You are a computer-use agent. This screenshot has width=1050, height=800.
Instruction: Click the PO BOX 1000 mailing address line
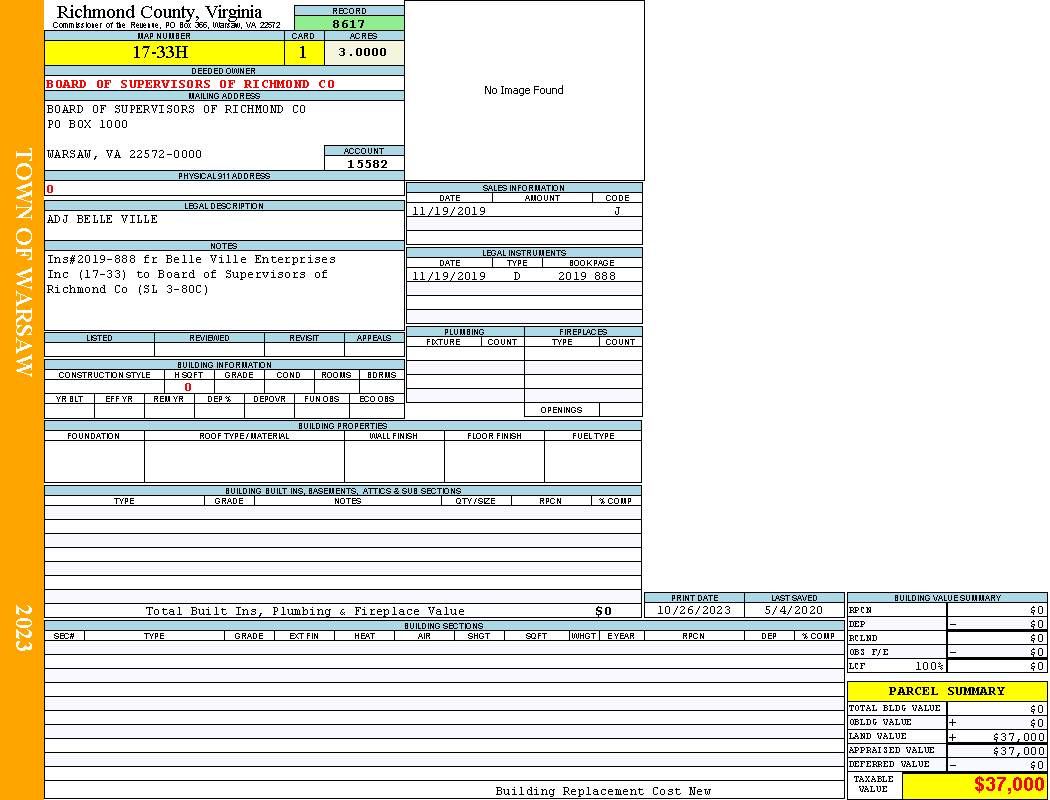pos(88,125)
